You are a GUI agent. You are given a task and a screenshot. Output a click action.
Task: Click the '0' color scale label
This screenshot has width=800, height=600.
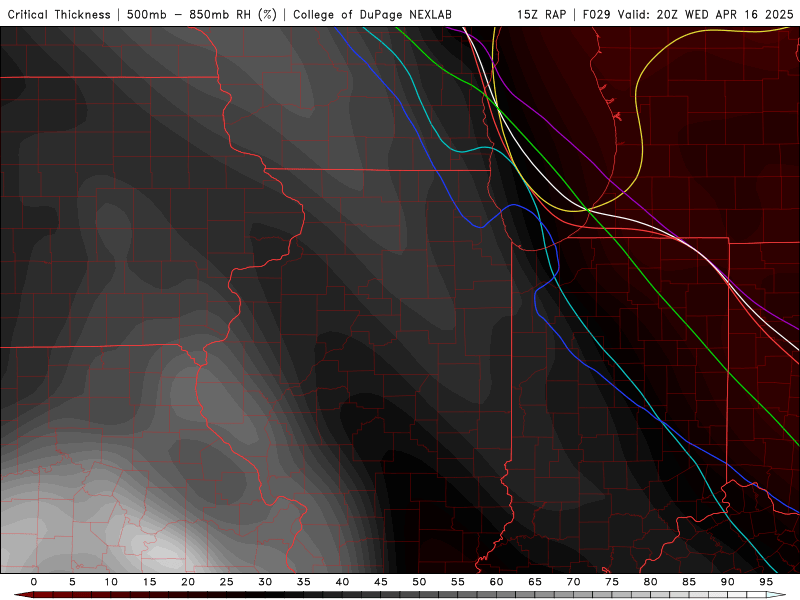coord(34,582)
